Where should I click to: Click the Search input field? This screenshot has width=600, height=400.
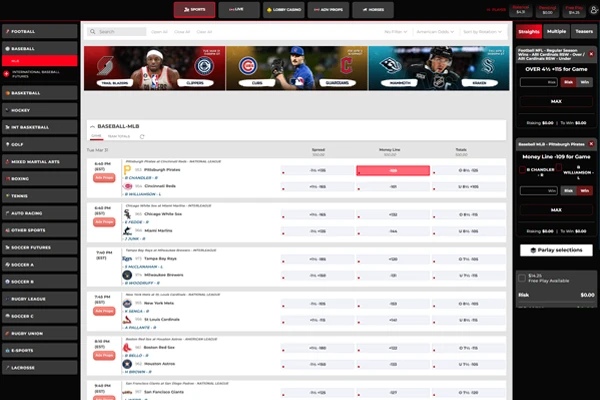pos(130,32)
